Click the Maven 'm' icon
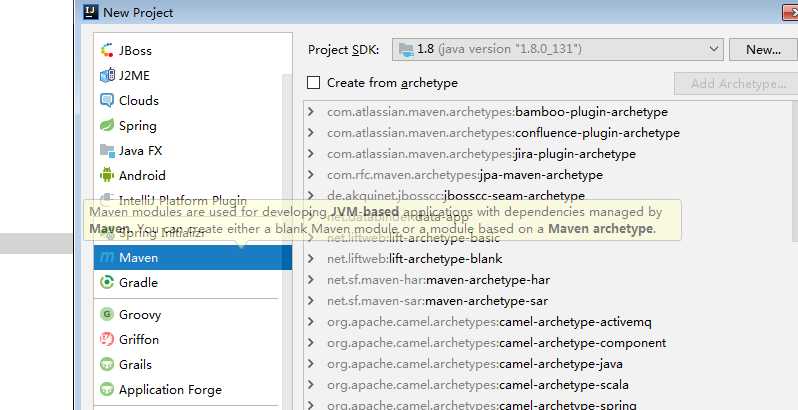798x410 pixels. [x=107, y=257]
